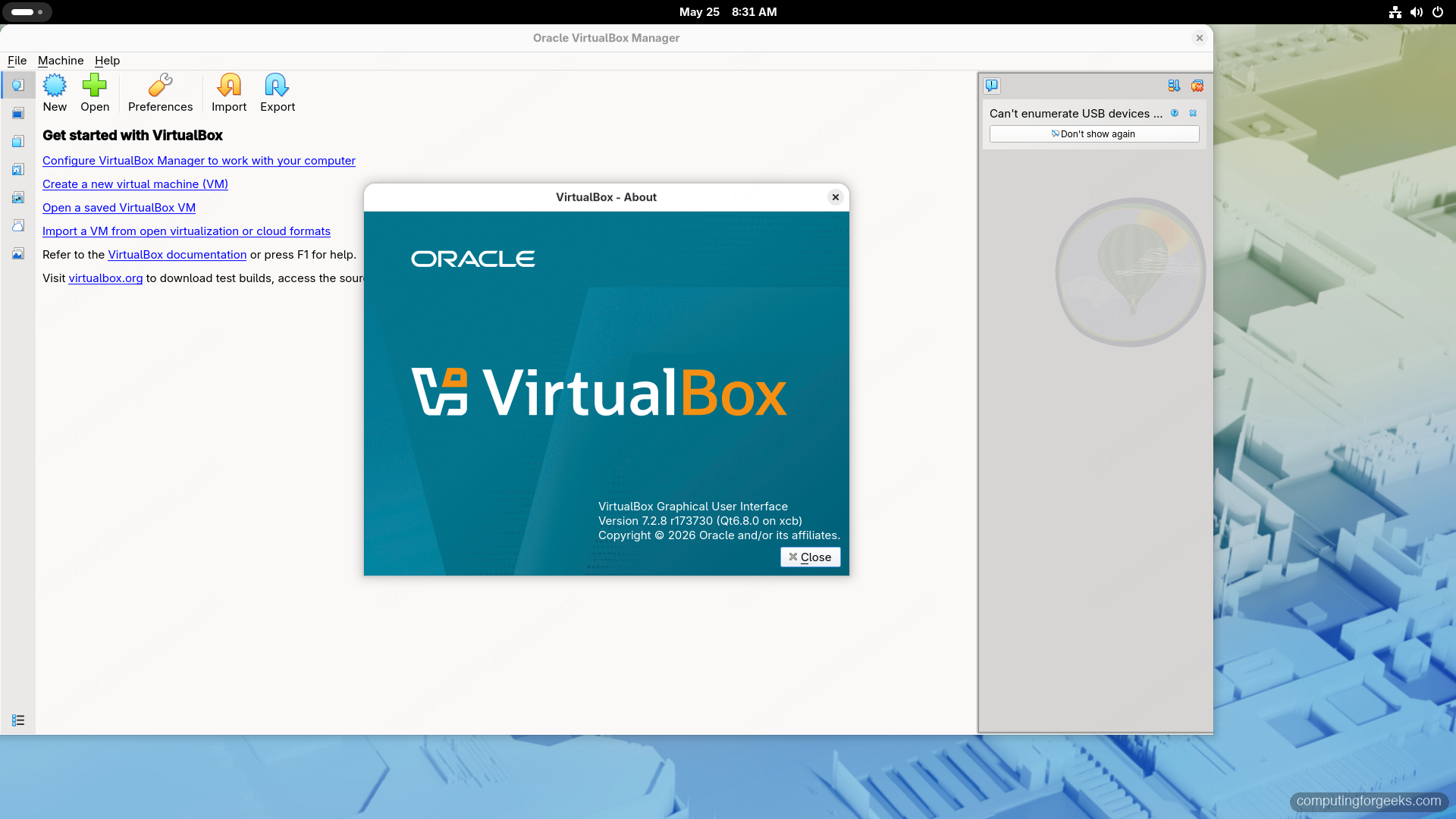The width and height of the screenshot is (1456, 819).
Task: Click the New virtual machine toolbar icon
Action: (55, 93)
